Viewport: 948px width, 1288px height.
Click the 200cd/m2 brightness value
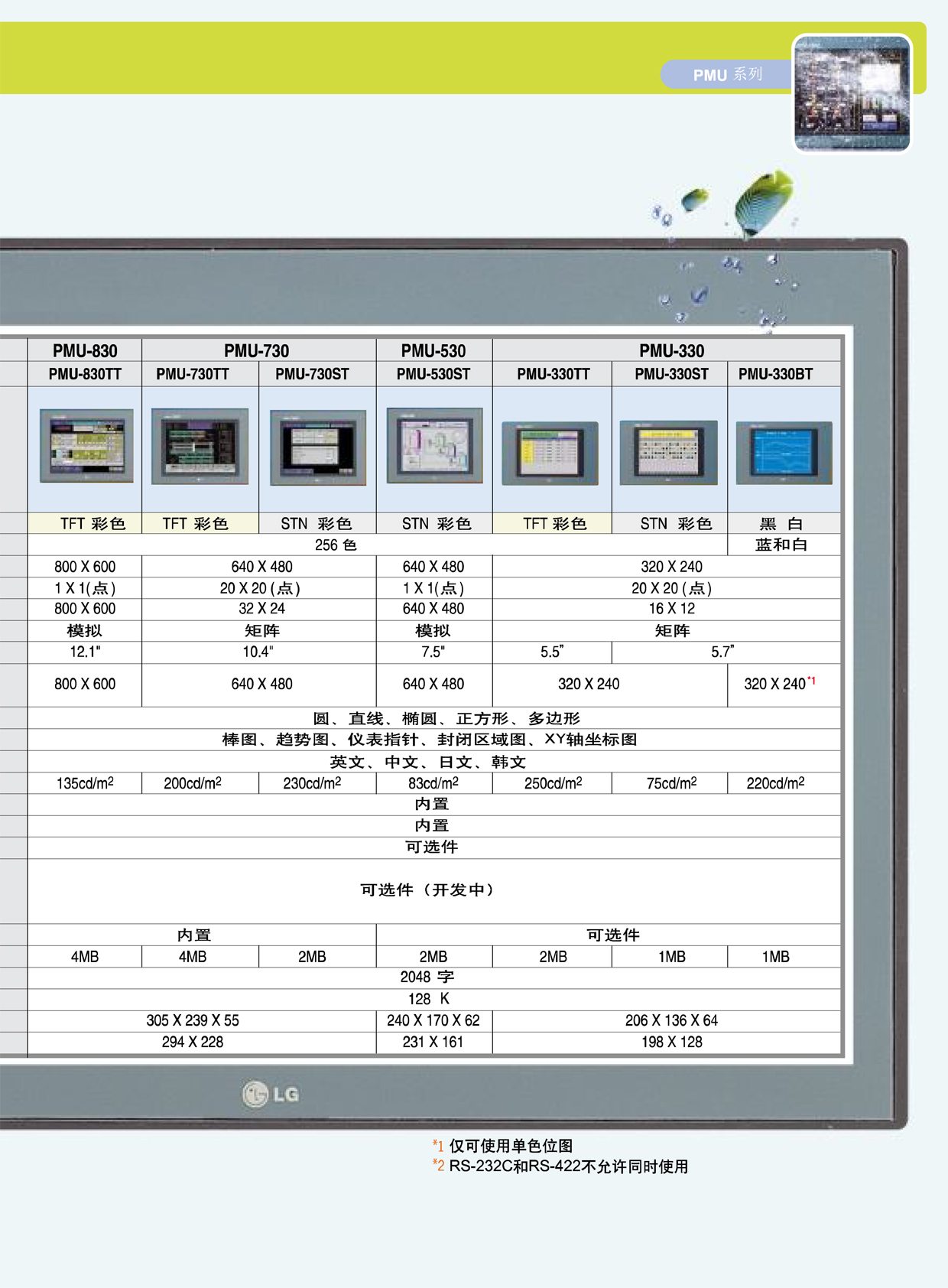193,783
